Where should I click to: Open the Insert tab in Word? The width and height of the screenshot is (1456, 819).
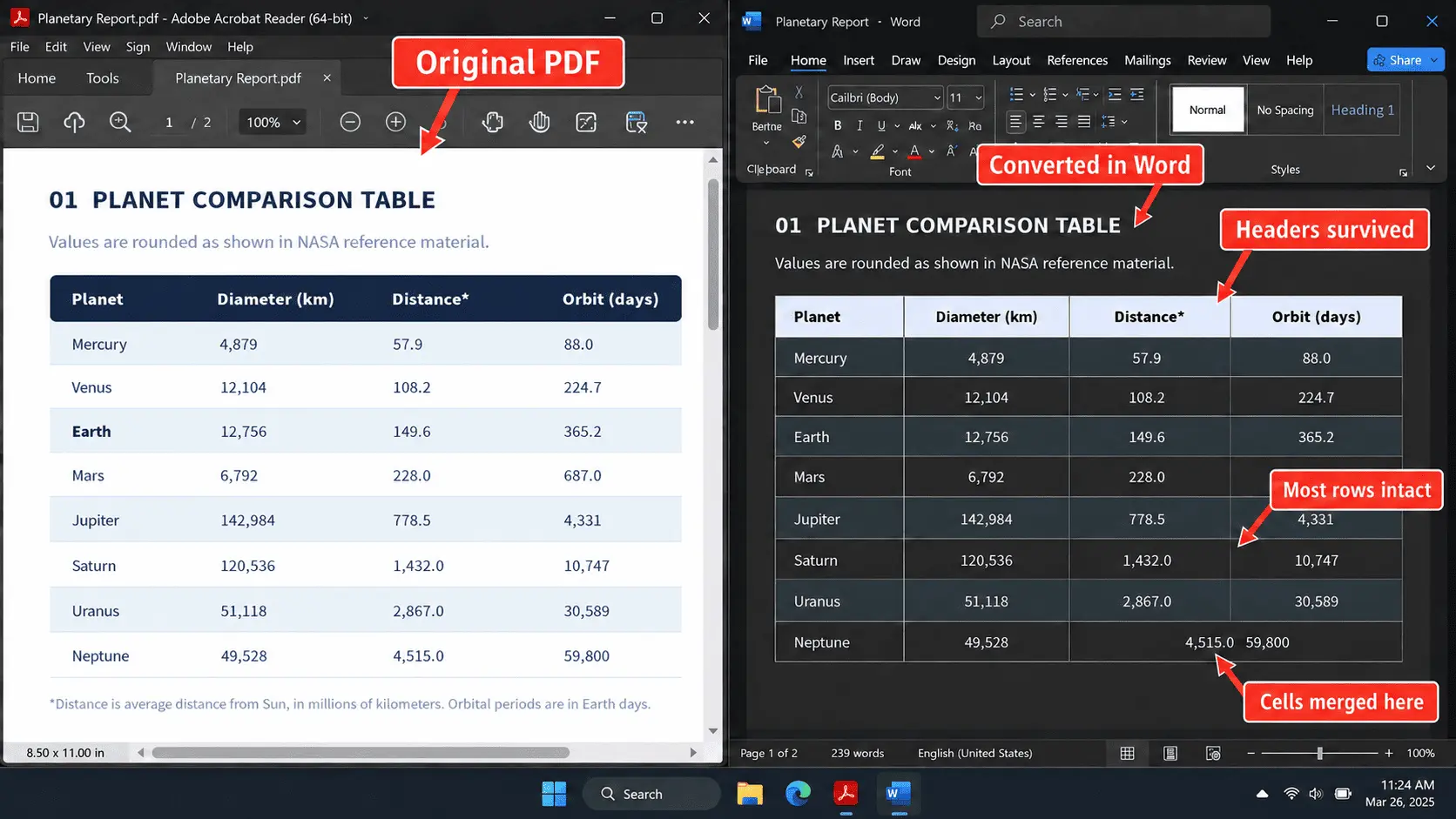point(859,60)
